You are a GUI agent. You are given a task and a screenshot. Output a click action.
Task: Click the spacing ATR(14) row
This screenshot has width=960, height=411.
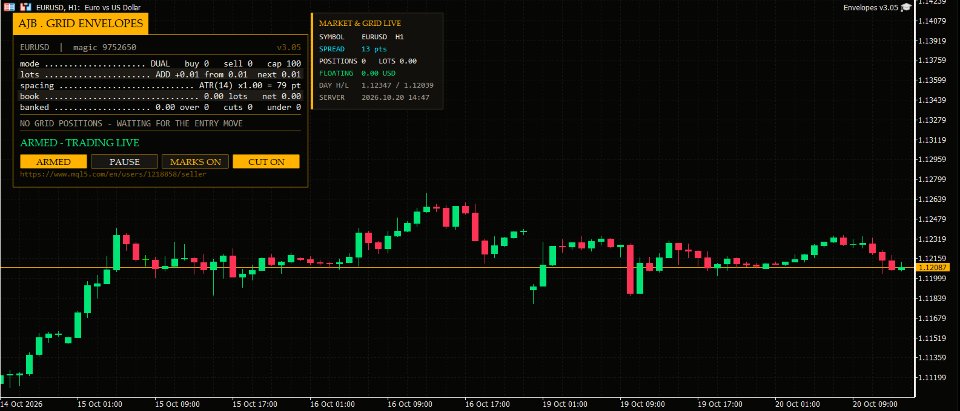point(160,85)
